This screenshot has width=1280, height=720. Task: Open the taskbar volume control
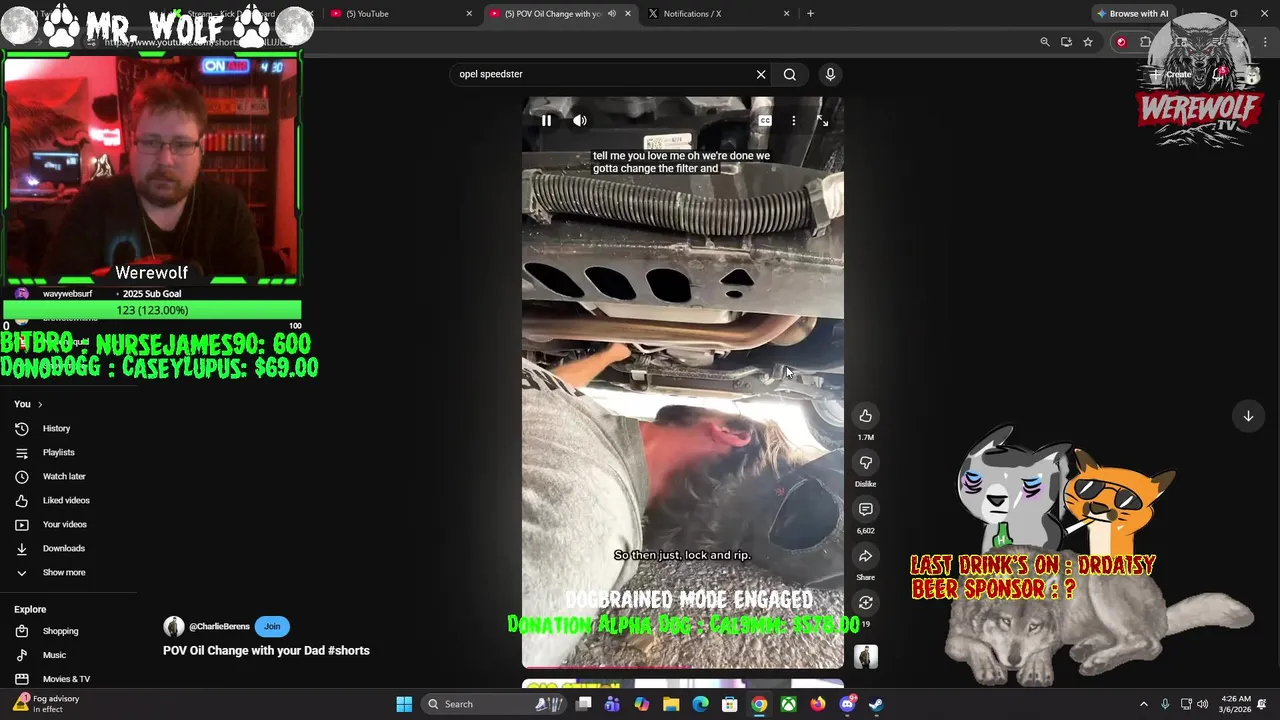(1203, 704)
